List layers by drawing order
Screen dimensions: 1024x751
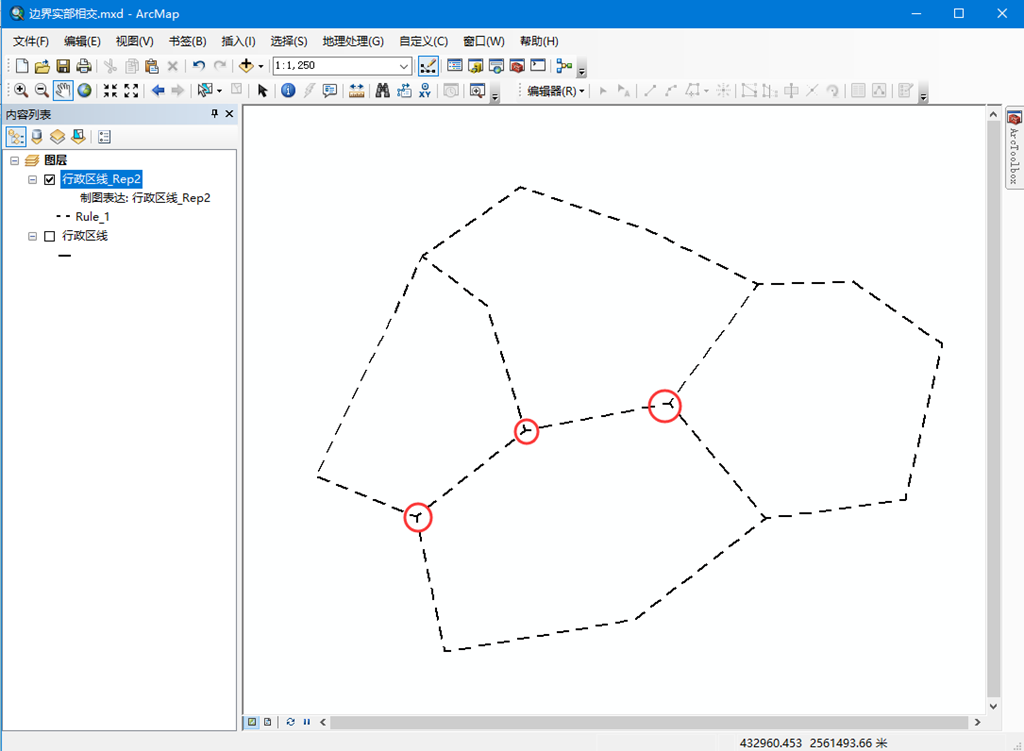(x=16, y=137)
